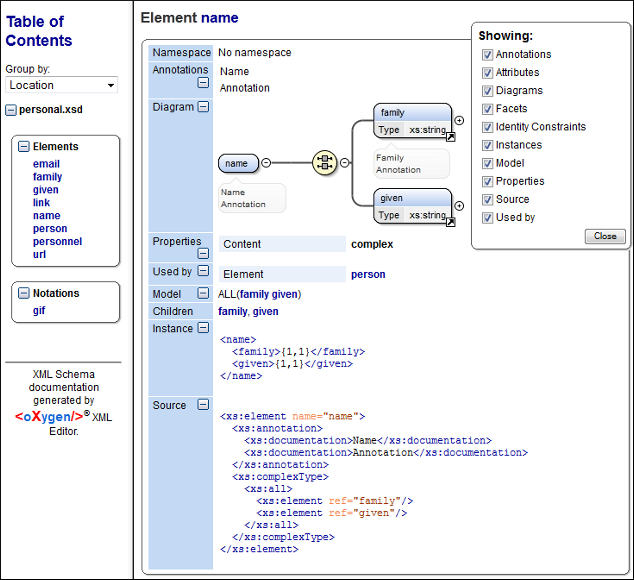Uncheck the Annotations checkbox
Viewport: 634px width, 580px height.
coord(487,55)
